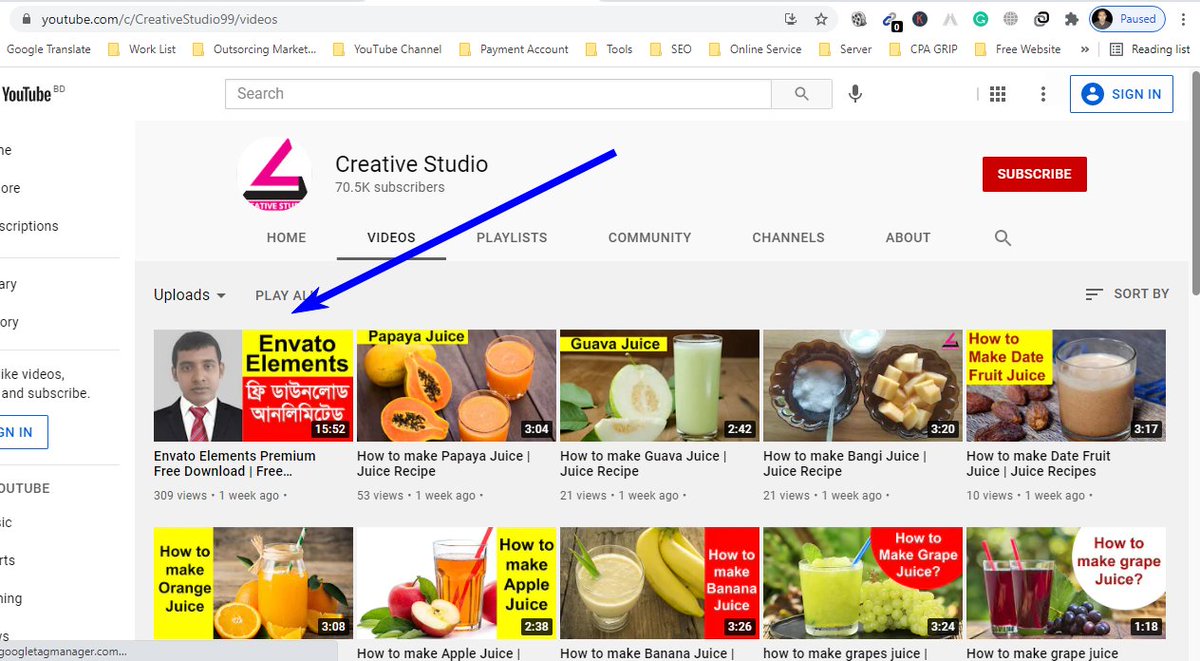Click the Paused profile avatar button
Screen dimensions: 1200x661
[1126, 19]
